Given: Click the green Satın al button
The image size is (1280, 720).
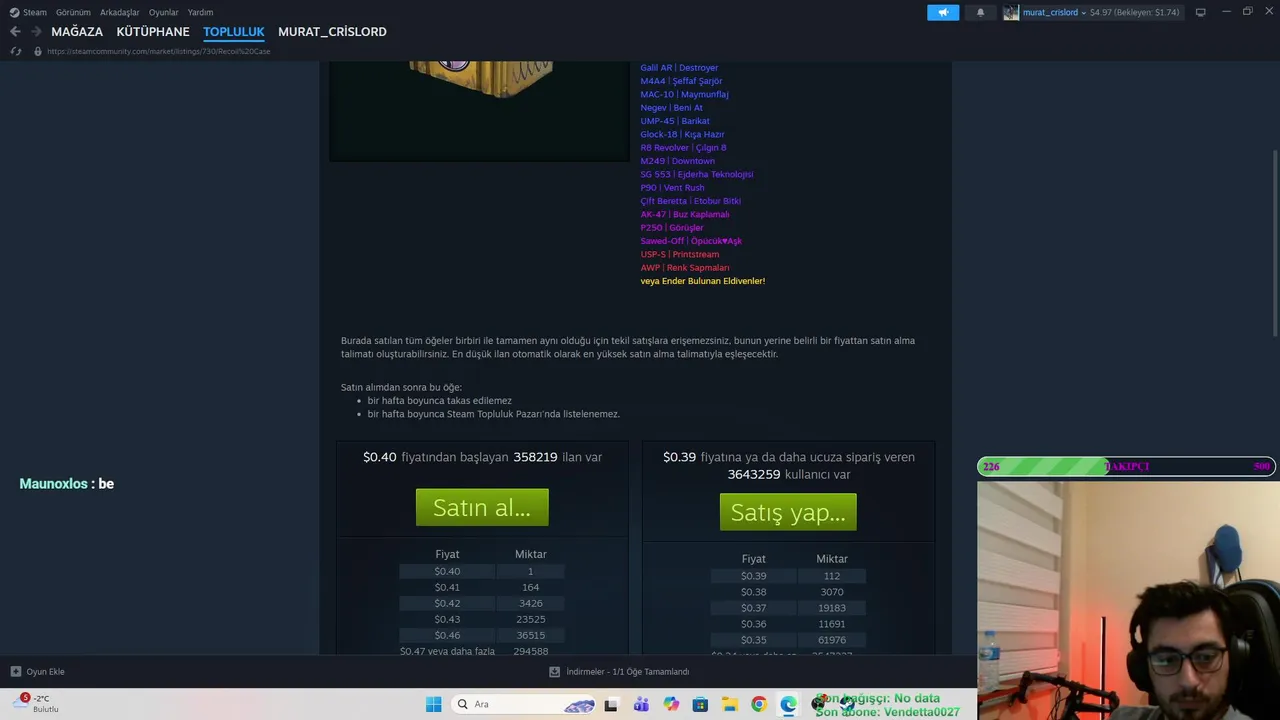Looking at the screenshot, I should coord(482,507).
